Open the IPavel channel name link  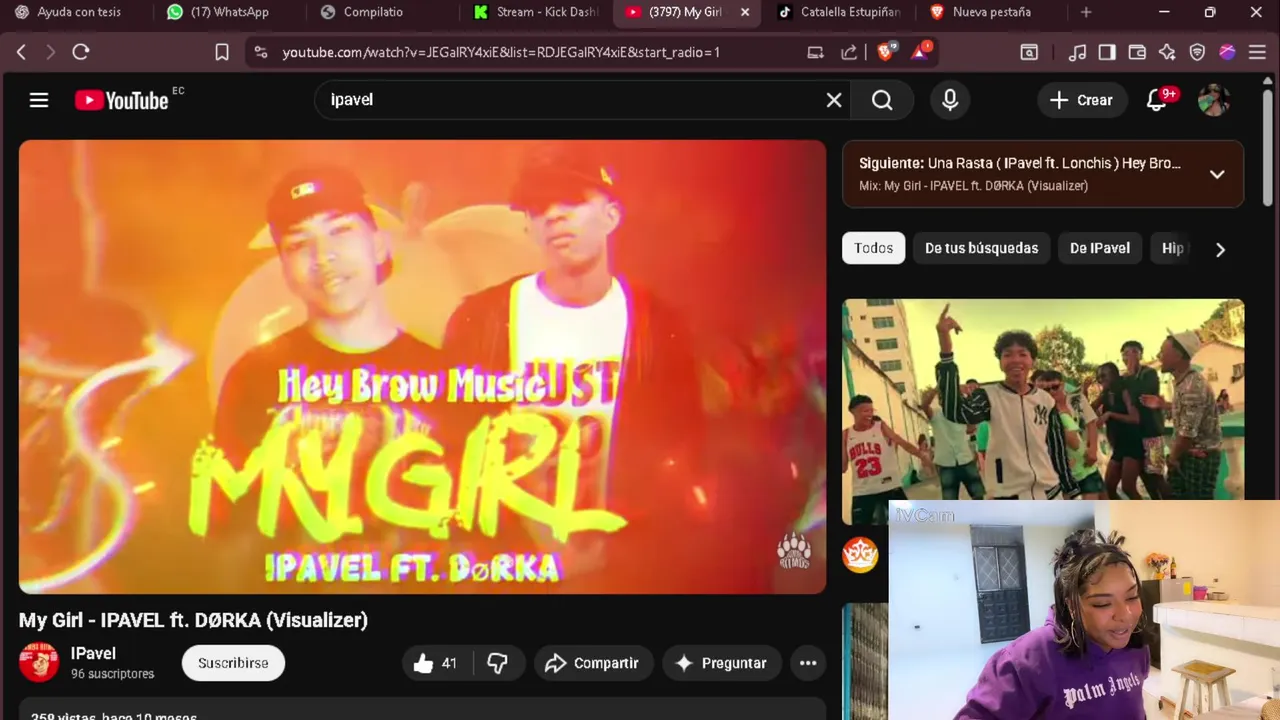tap(93, 653)
